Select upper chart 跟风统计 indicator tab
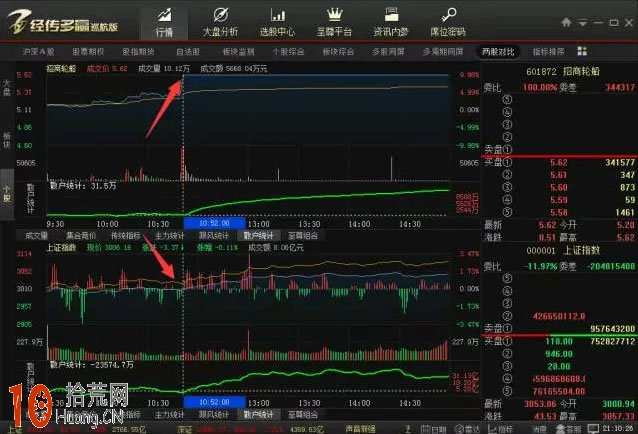Viewport: 638px width, 434px height. point(214,236)
